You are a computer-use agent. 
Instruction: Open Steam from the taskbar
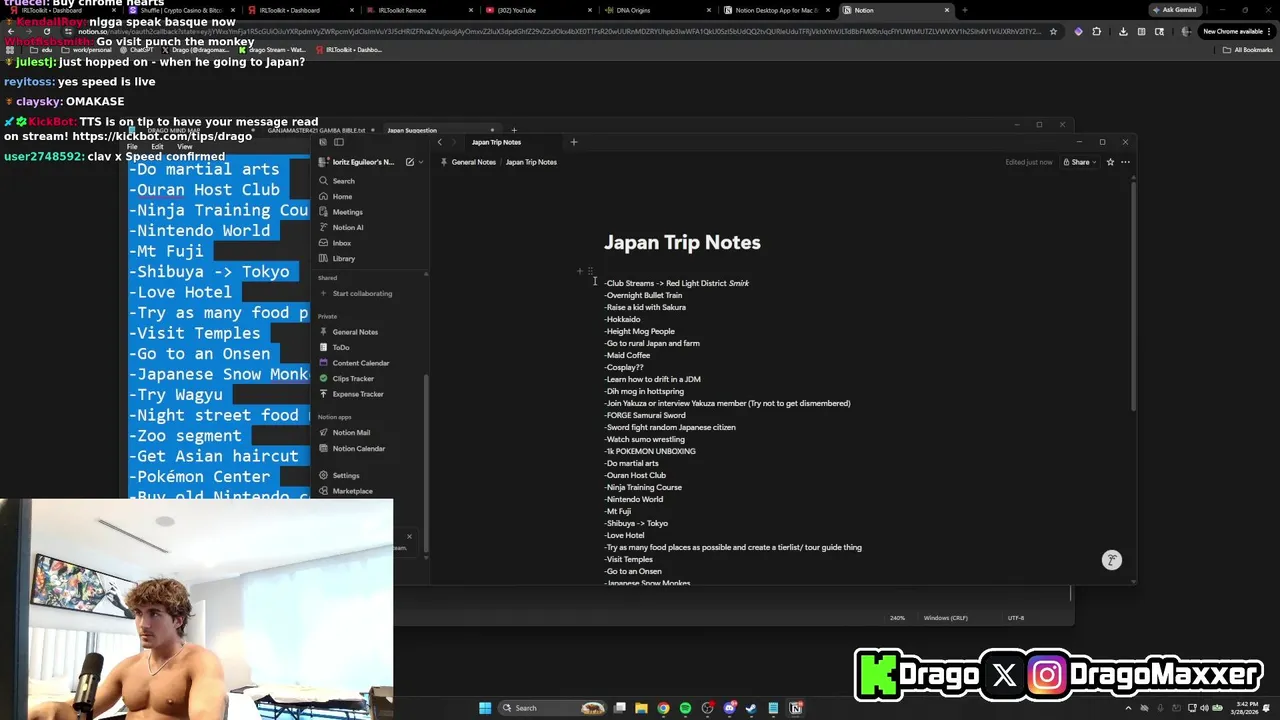point(751,708)
